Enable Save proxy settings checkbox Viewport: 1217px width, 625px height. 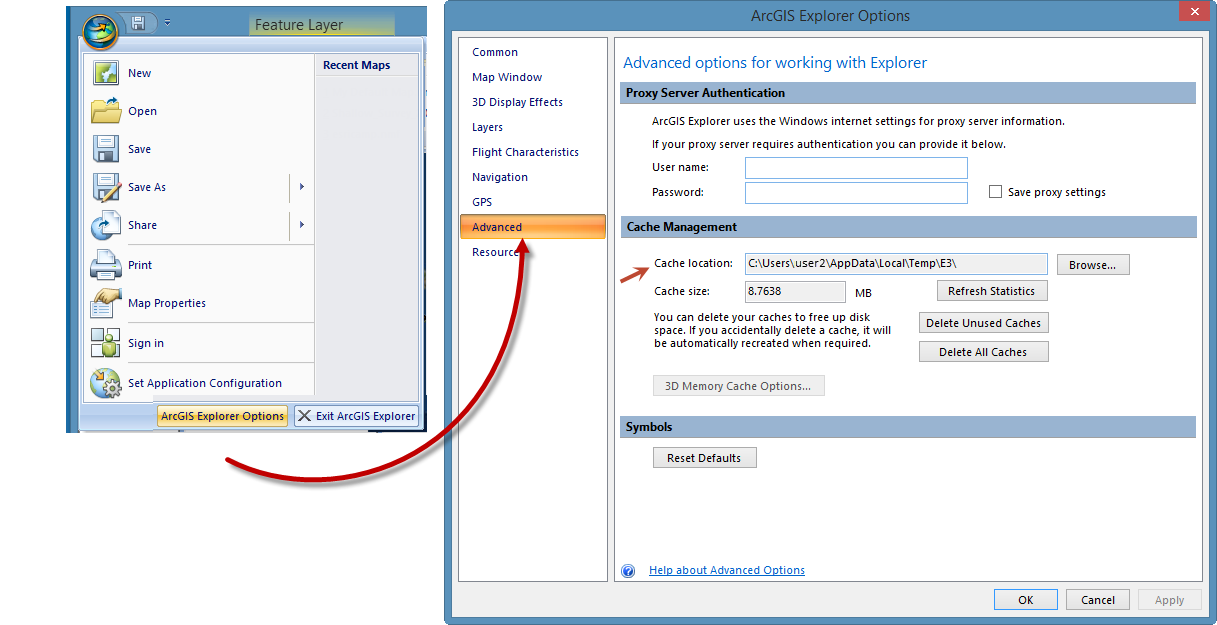(x=995, y=192)
